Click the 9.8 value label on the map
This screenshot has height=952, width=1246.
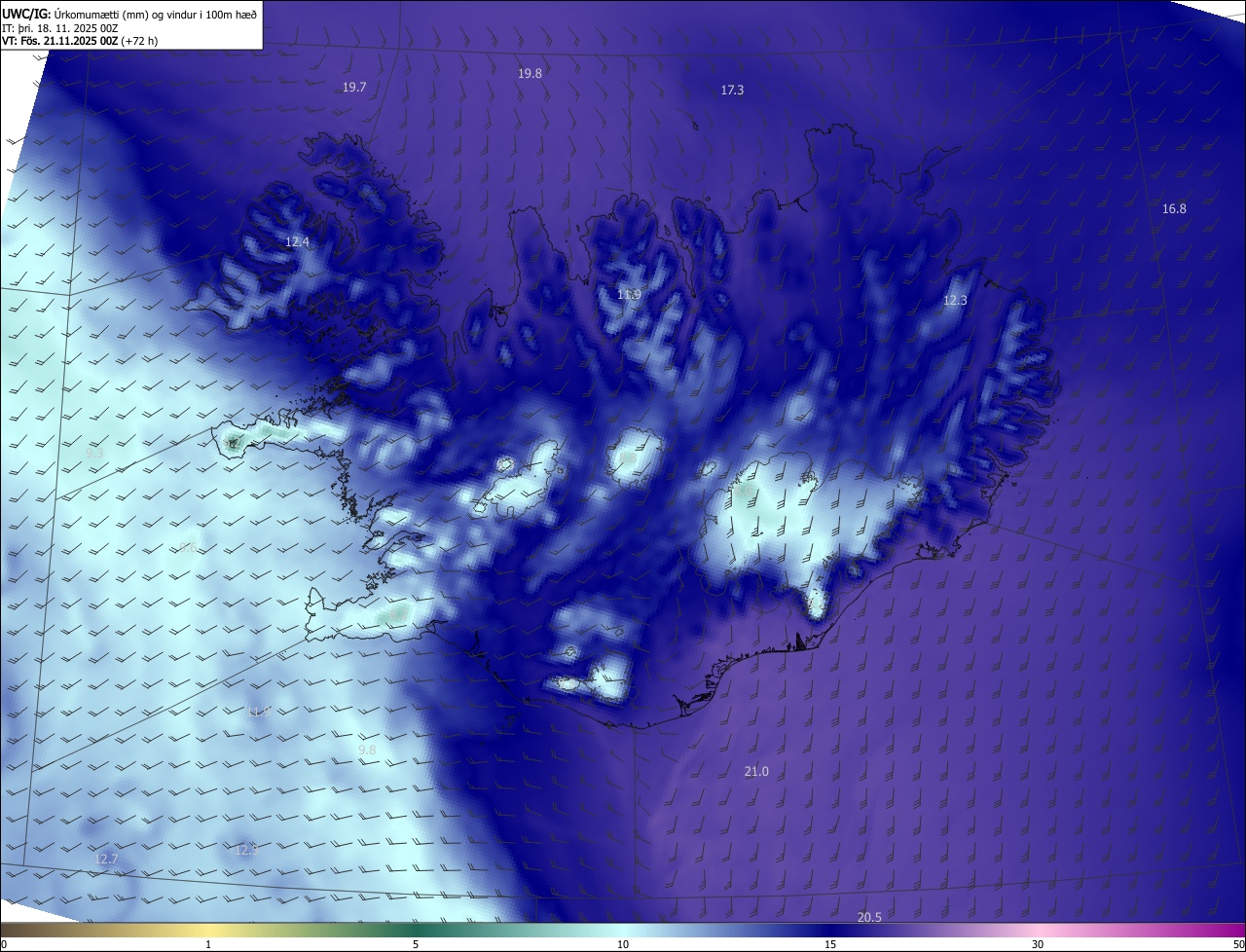coord(367,751)
